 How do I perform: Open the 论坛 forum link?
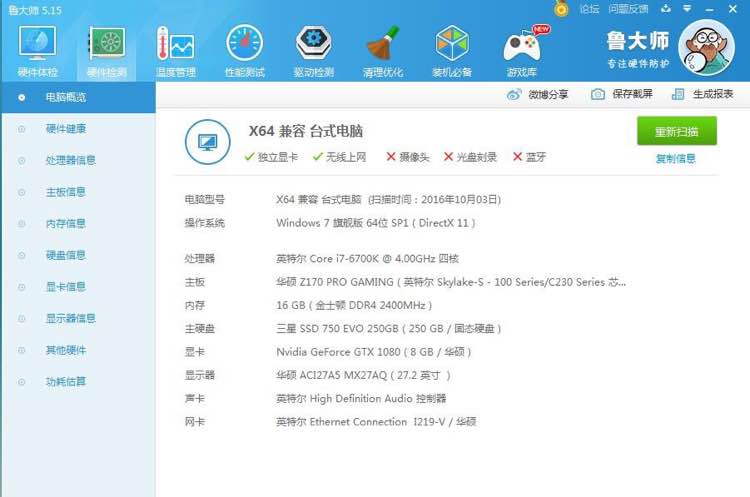[x=589, y=9]
